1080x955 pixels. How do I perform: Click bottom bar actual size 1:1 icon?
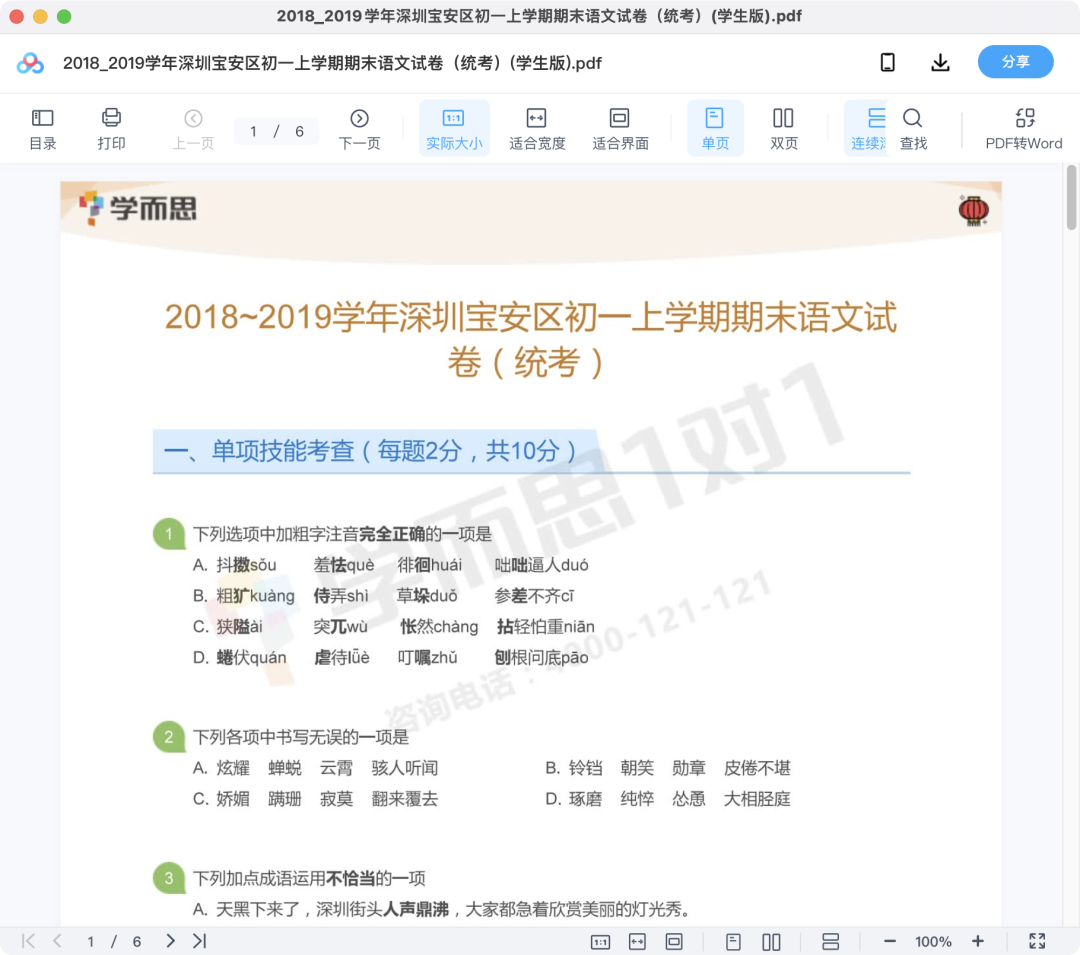[x=601, y=942]
